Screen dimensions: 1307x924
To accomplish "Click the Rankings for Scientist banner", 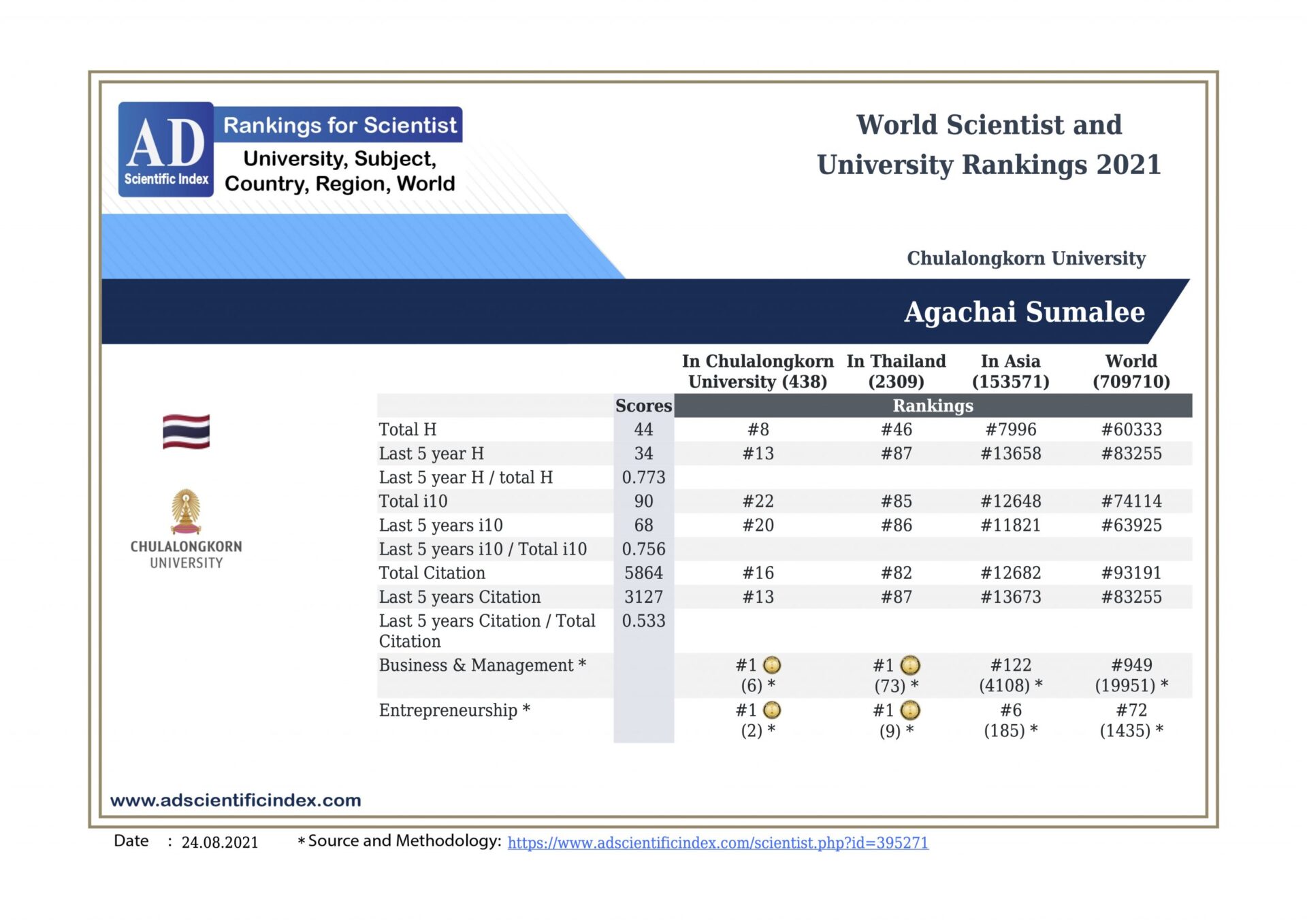I will coord(338,125).
